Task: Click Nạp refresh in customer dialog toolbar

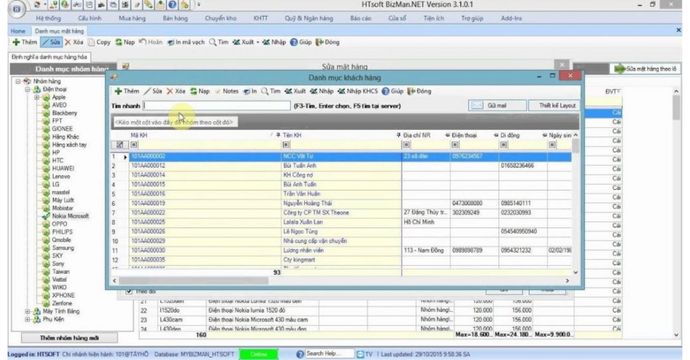Action: pos(194,91)
